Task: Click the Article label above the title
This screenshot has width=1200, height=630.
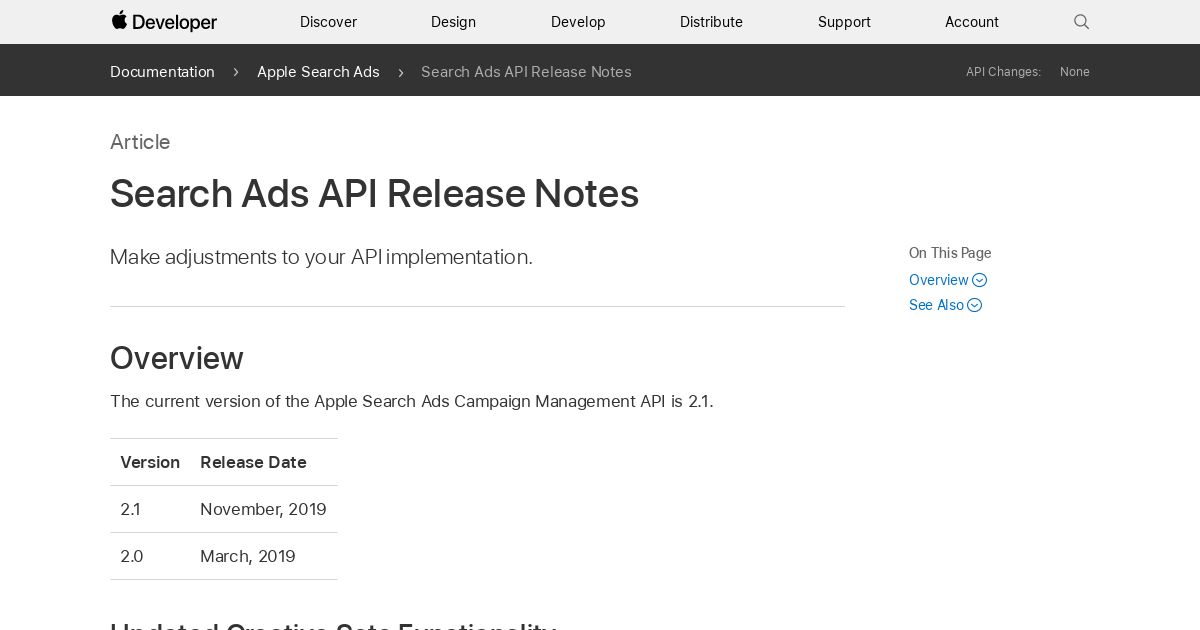Action: tap(140, 142)
